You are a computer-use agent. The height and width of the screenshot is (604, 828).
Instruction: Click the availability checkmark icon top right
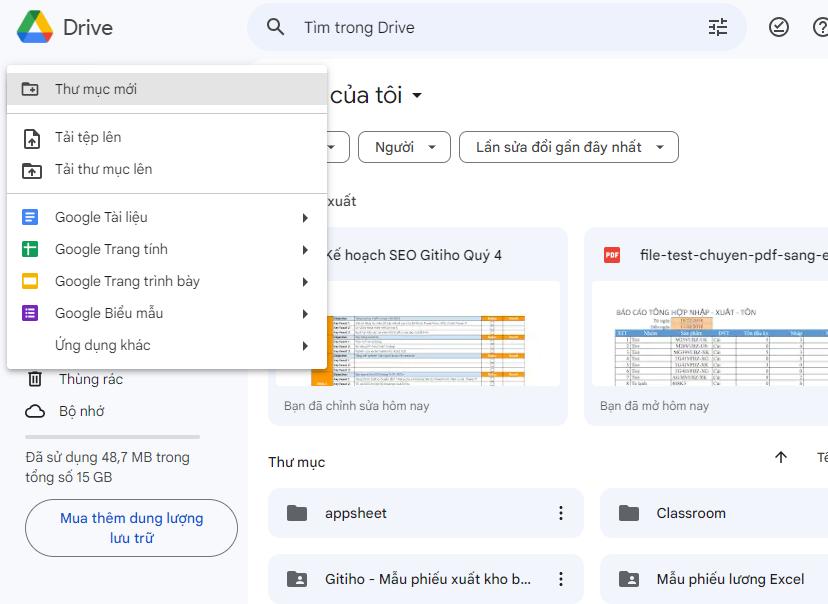click(x=779, y=27)
